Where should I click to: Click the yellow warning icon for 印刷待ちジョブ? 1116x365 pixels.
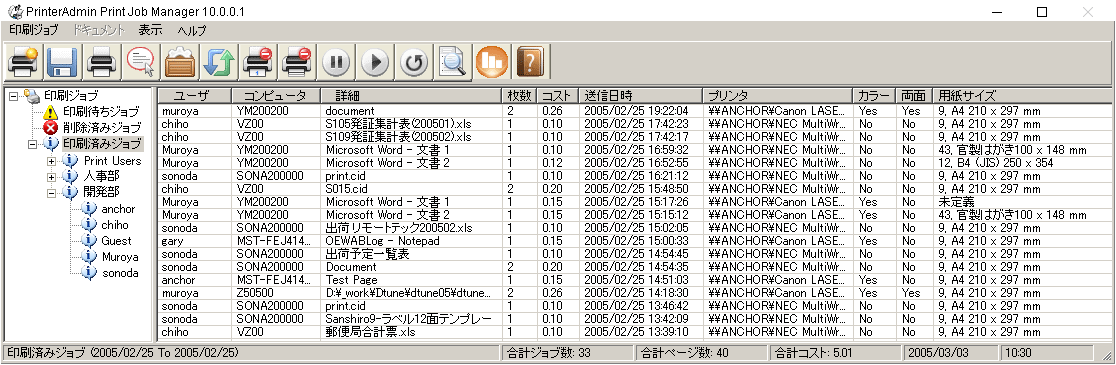coord(50,112)
